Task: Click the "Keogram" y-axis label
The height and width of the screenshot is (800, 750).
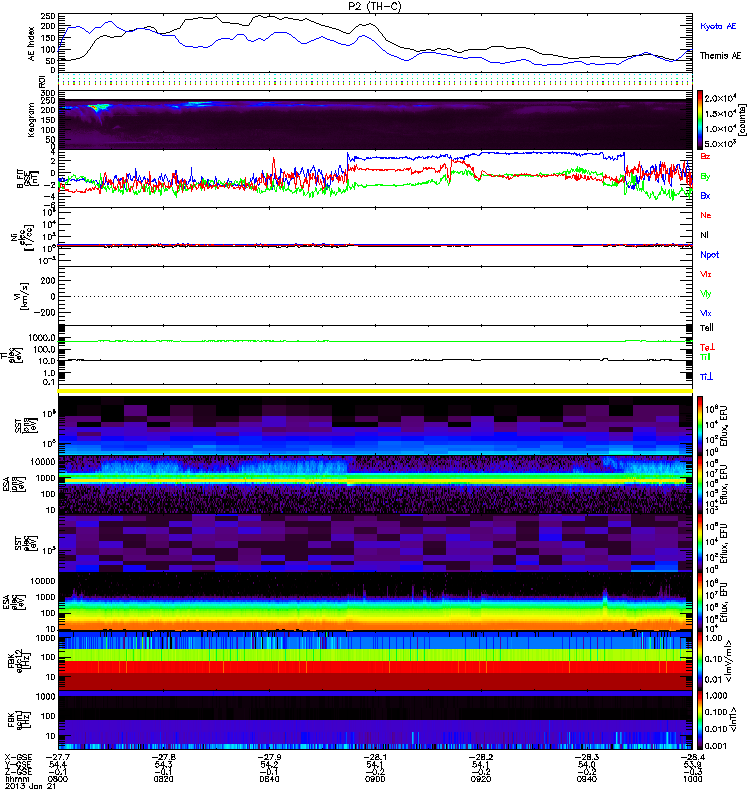Action: click(x=31, y=120)
